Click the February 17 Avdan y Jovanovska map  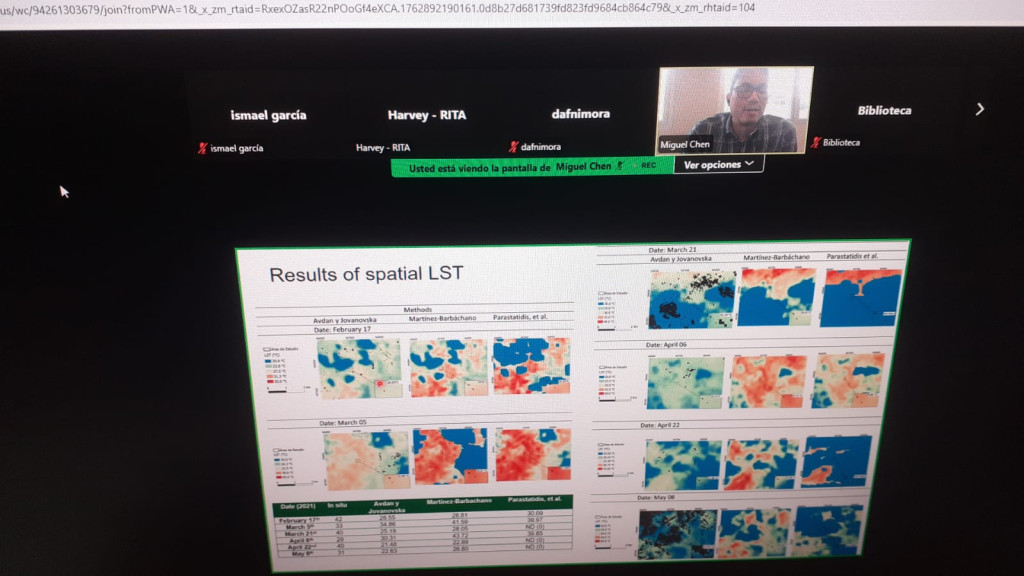[359, 367]
